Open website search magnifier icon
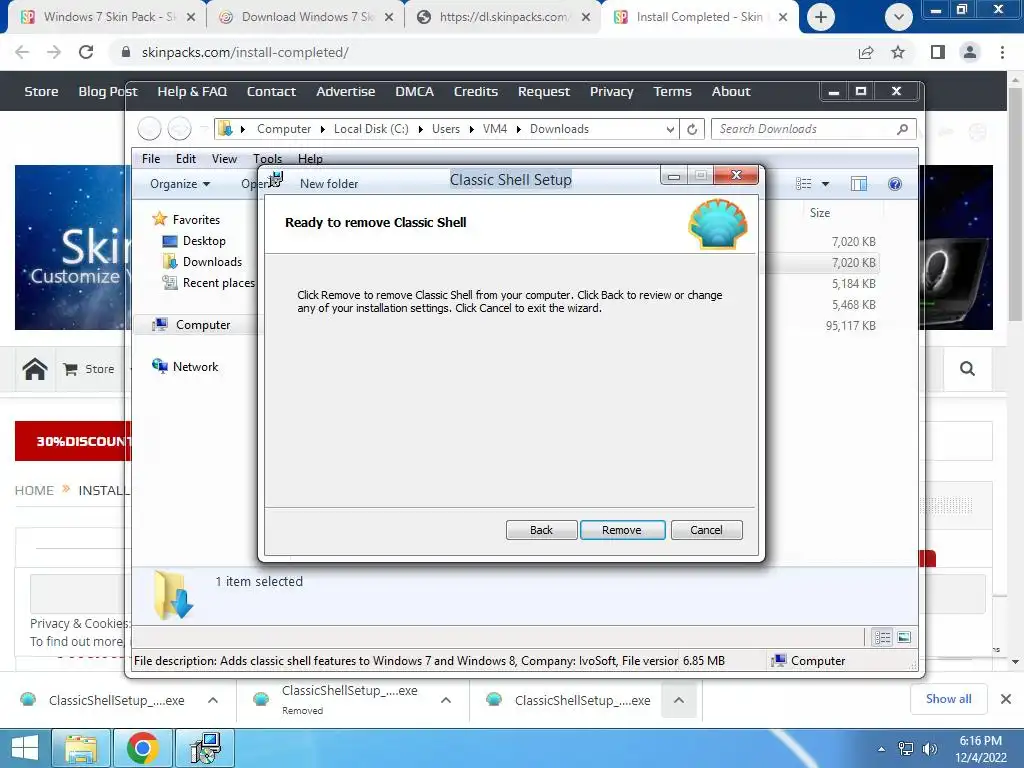This screenshot has height=768, width=1024. tap(967, 369)
